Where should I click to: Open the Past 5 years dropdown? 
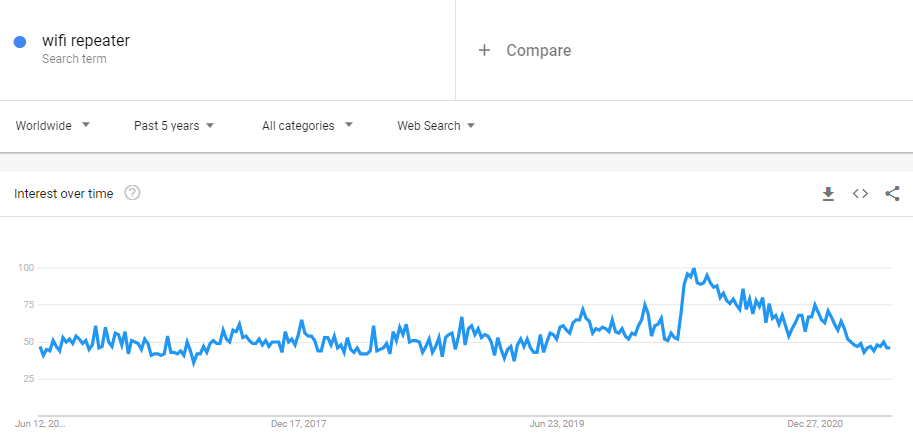tap(174, 126)
